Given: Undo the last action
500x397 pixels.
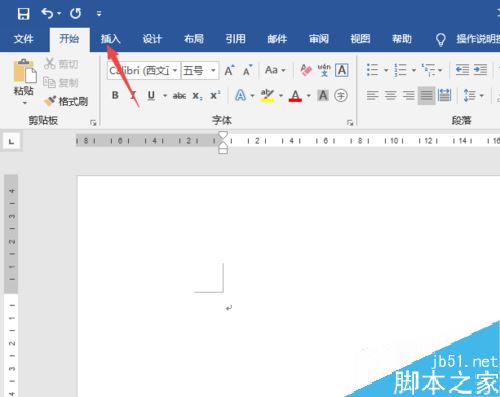Looking at the screenshot, I should click(x=47, y=13).
